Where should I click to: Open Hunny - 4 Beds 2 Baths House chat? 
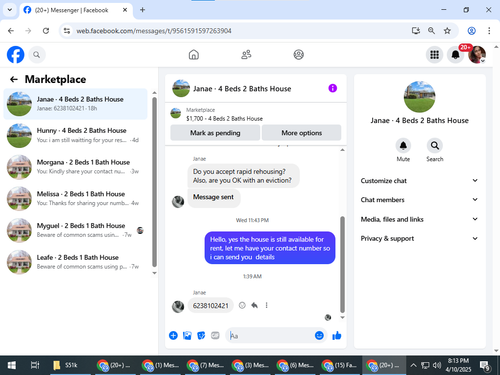[75, 135]
